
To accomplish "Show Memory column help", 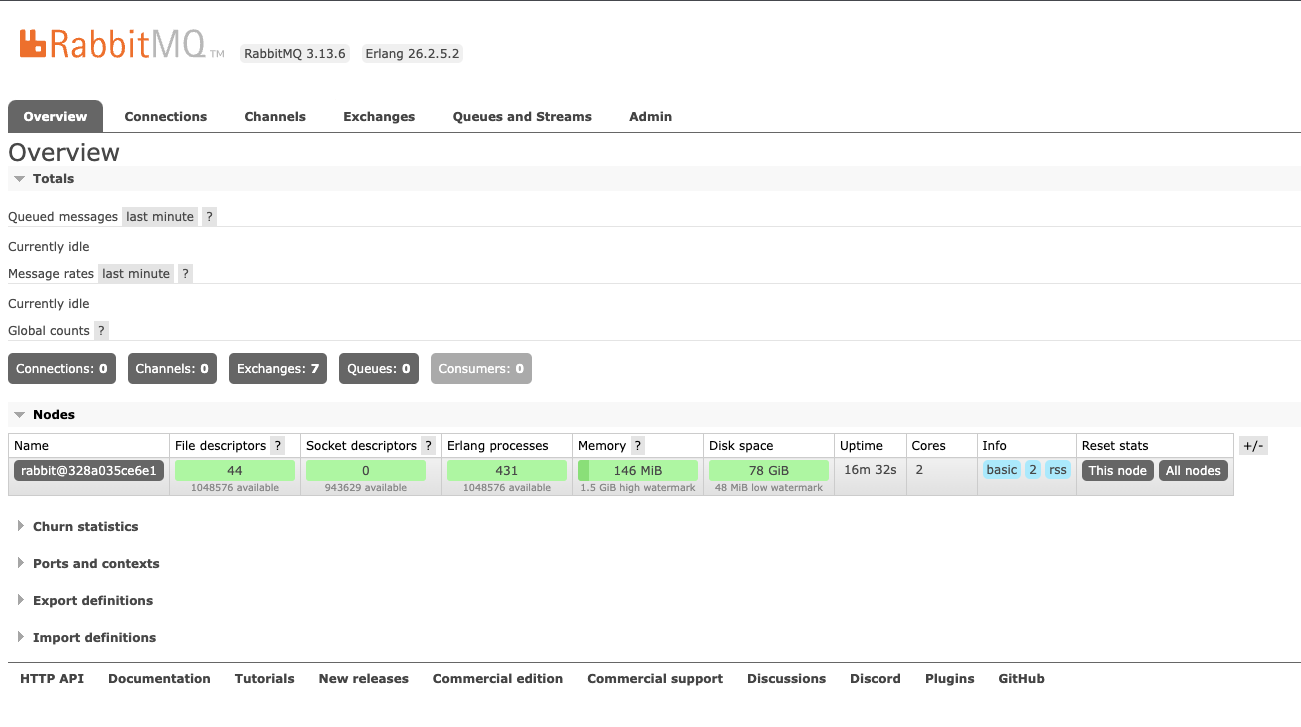I will coord(637,446).
